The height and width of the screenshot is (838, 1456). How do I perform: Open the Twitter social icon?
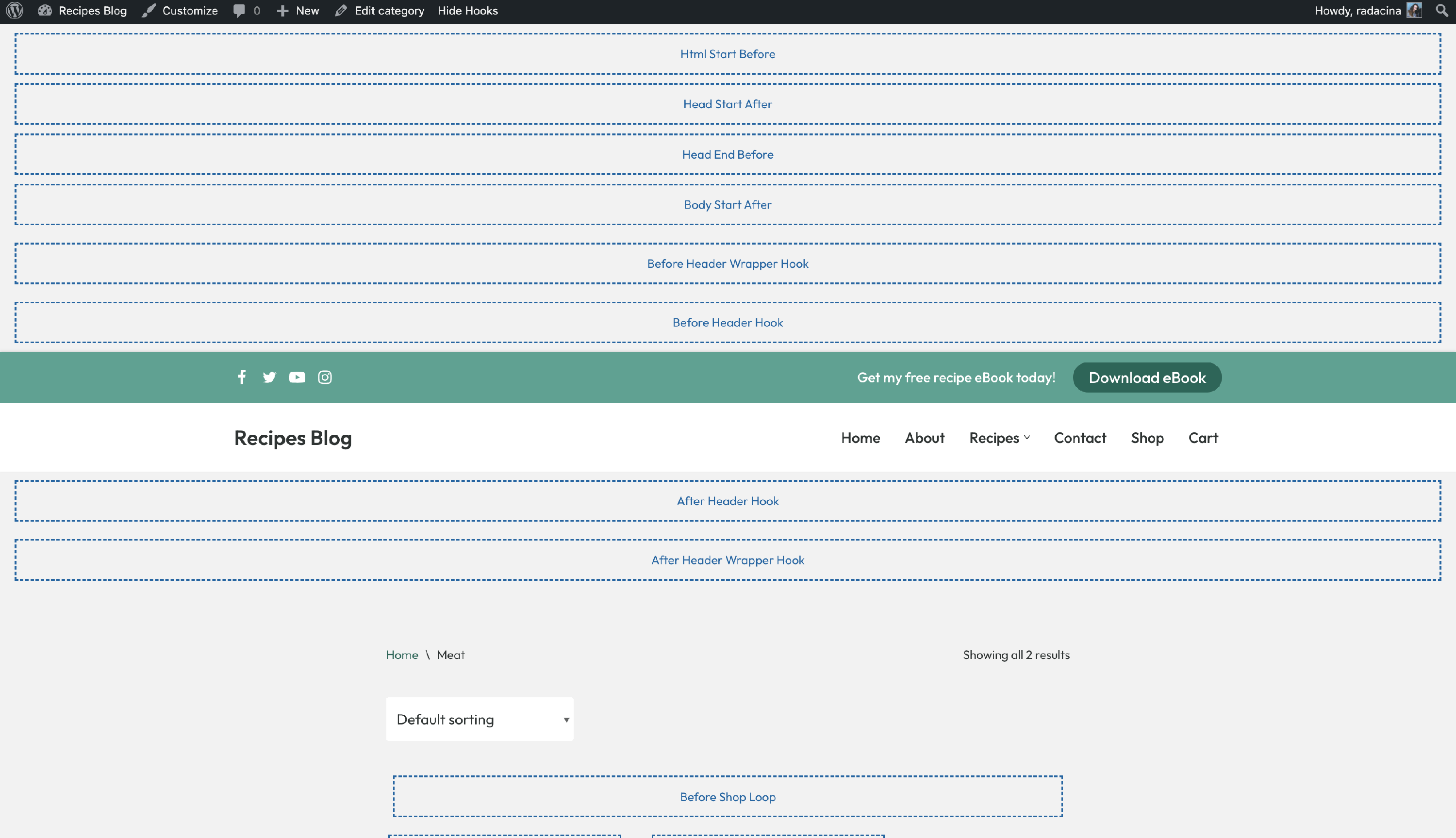coord(269,377)
